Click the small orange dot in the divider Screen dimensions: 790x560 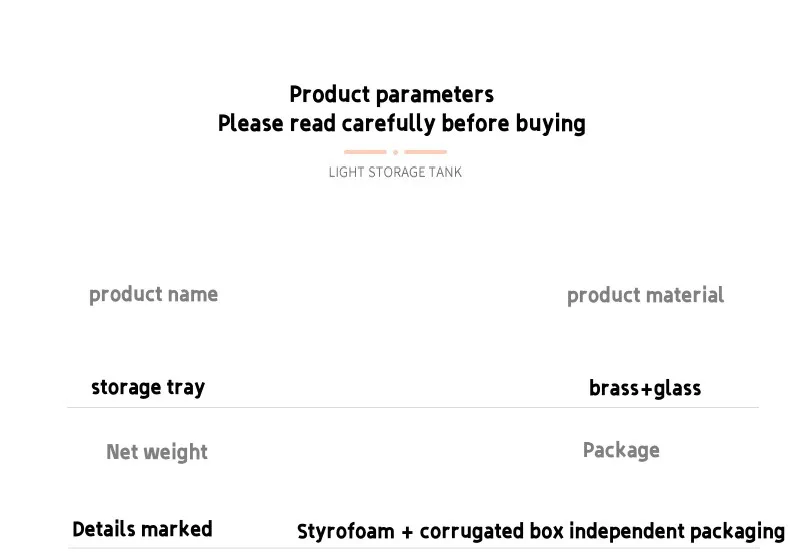pos(395,153)
